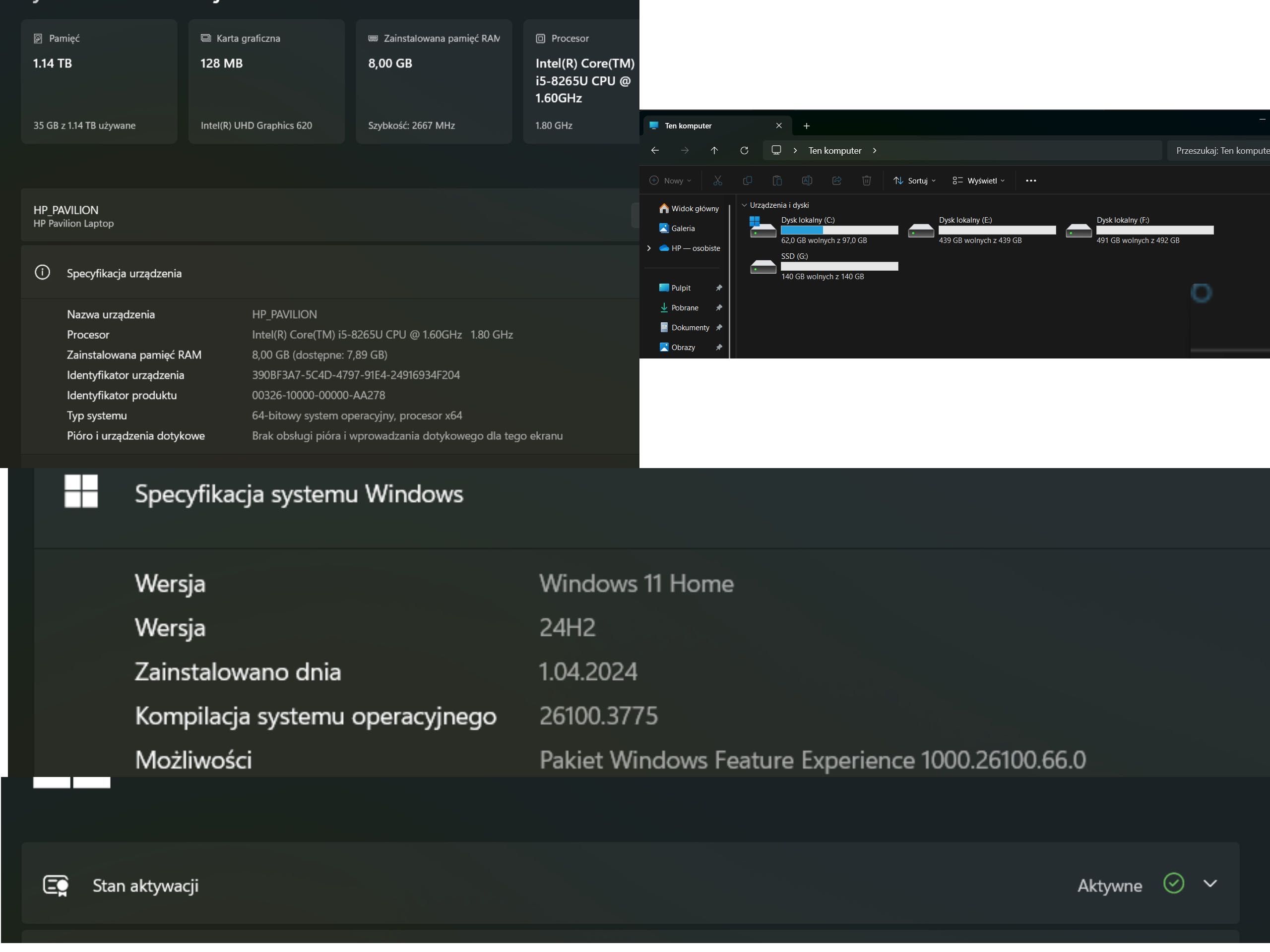Open a new File Explorer tab

point(806,125)
